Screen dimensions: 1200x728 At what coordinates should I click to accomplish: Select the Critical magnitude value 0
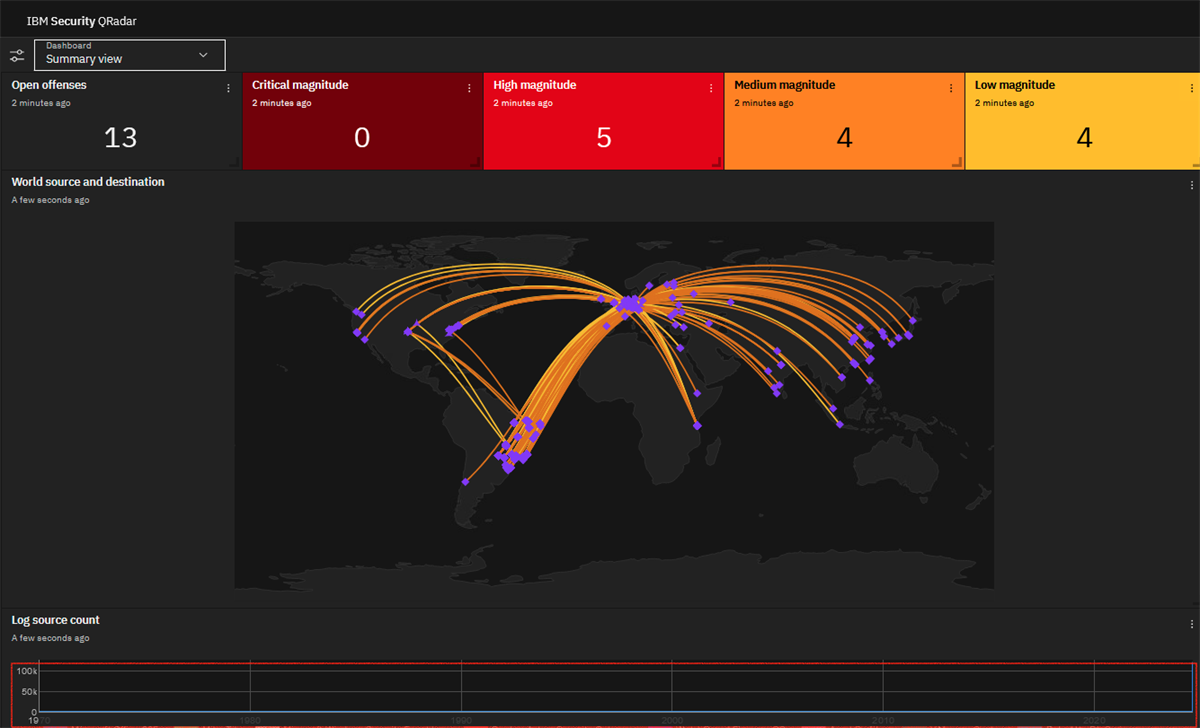coord(362,137)
